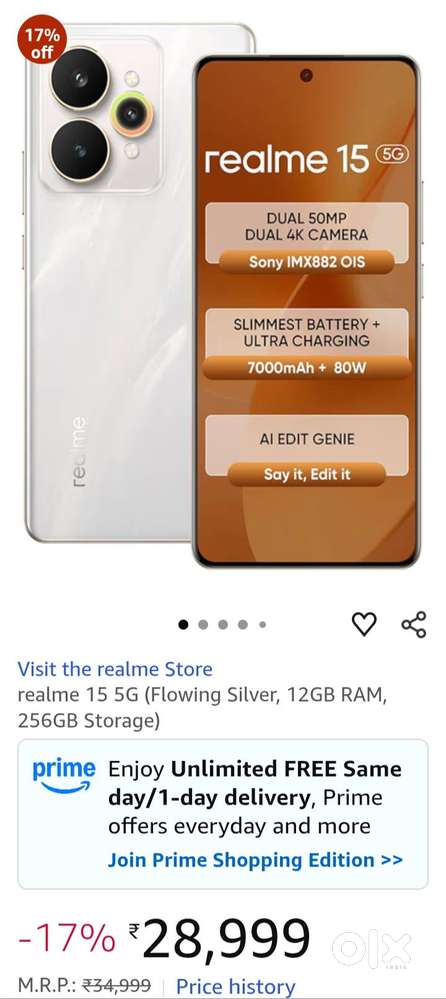Select the first image carousel dot
This screenshot has width=446, height=999.
pyautogui.click(x=183, y=624)
